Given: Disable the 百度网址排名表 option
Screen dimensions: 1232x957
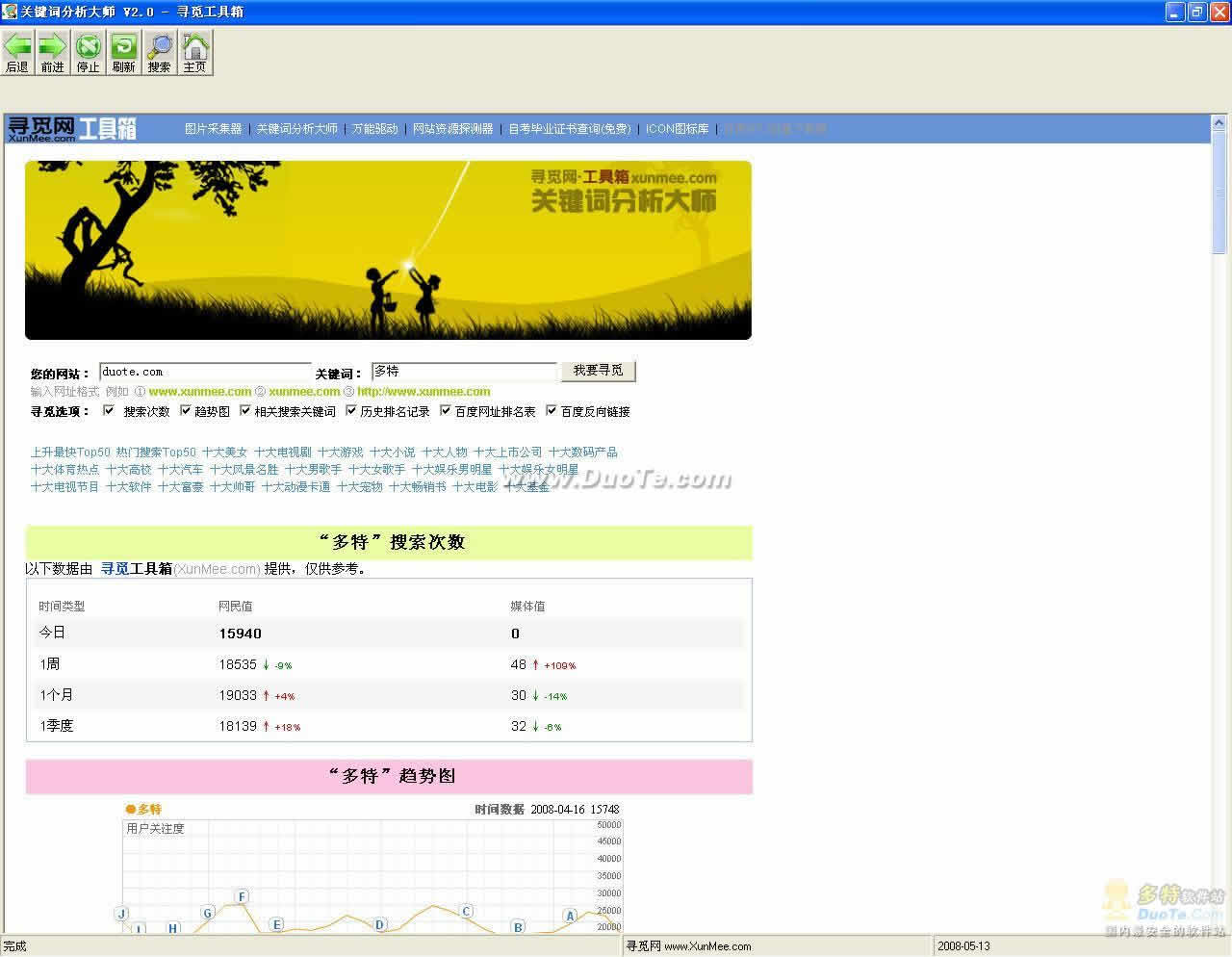Looking at the screenshot, I should tap(446, 410).
